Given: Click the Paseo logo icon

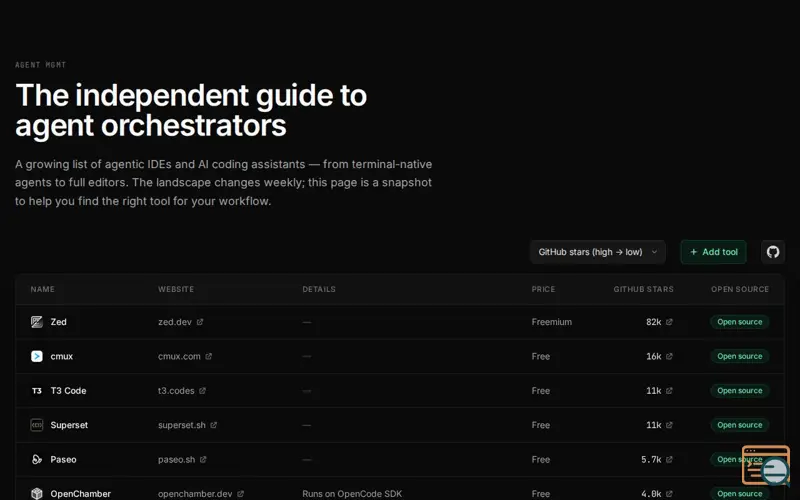Looking at the screenshot, I should point(37,459).
